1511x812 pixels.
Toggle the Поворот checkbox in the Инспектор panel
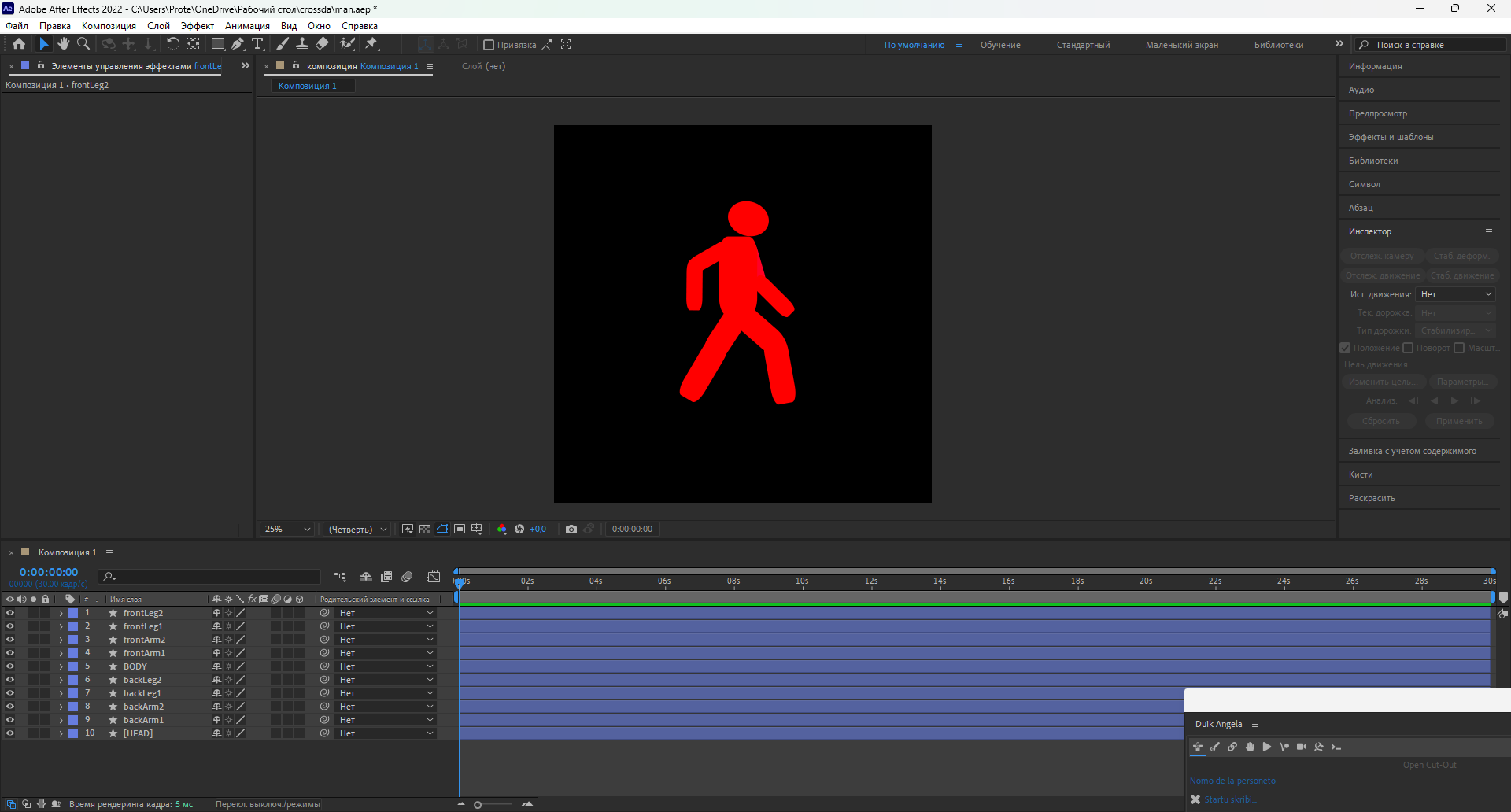(x=1409, y=348)
